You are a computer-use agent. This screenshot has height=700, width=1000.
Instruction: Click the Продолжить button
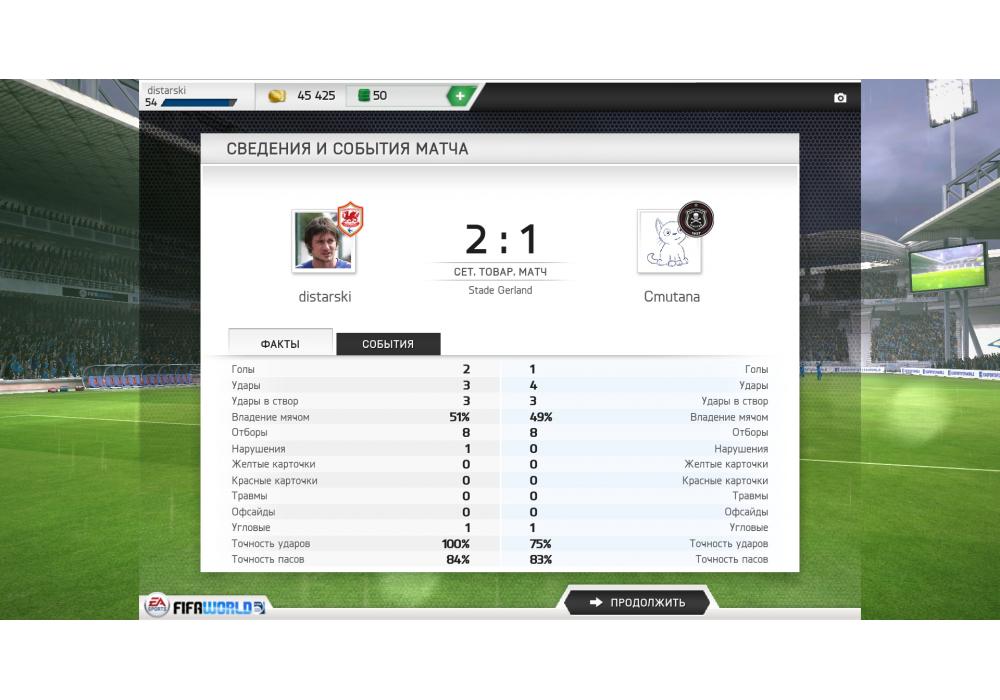(x=636, y=602)
